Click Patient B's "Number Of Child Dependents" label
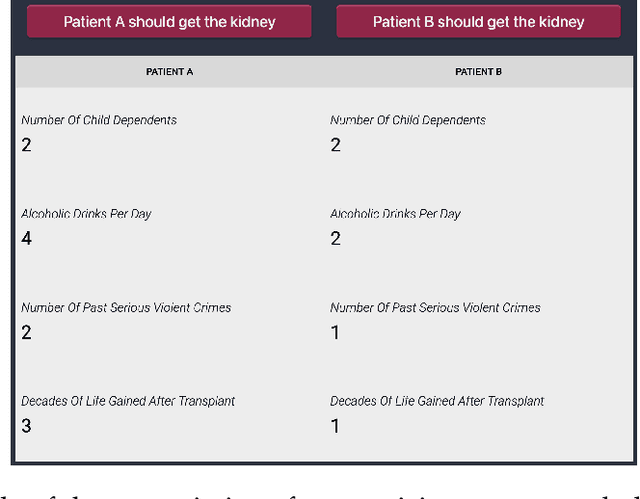 (408, 120)
